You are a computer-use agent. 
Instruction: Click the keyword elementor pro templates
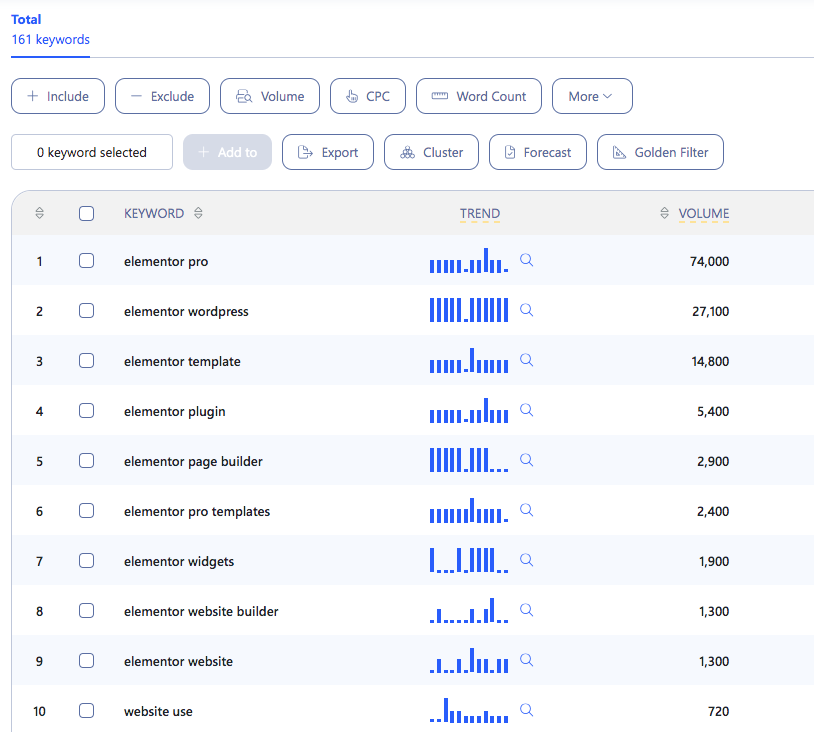pyautogui.click(x=197, y=511)
